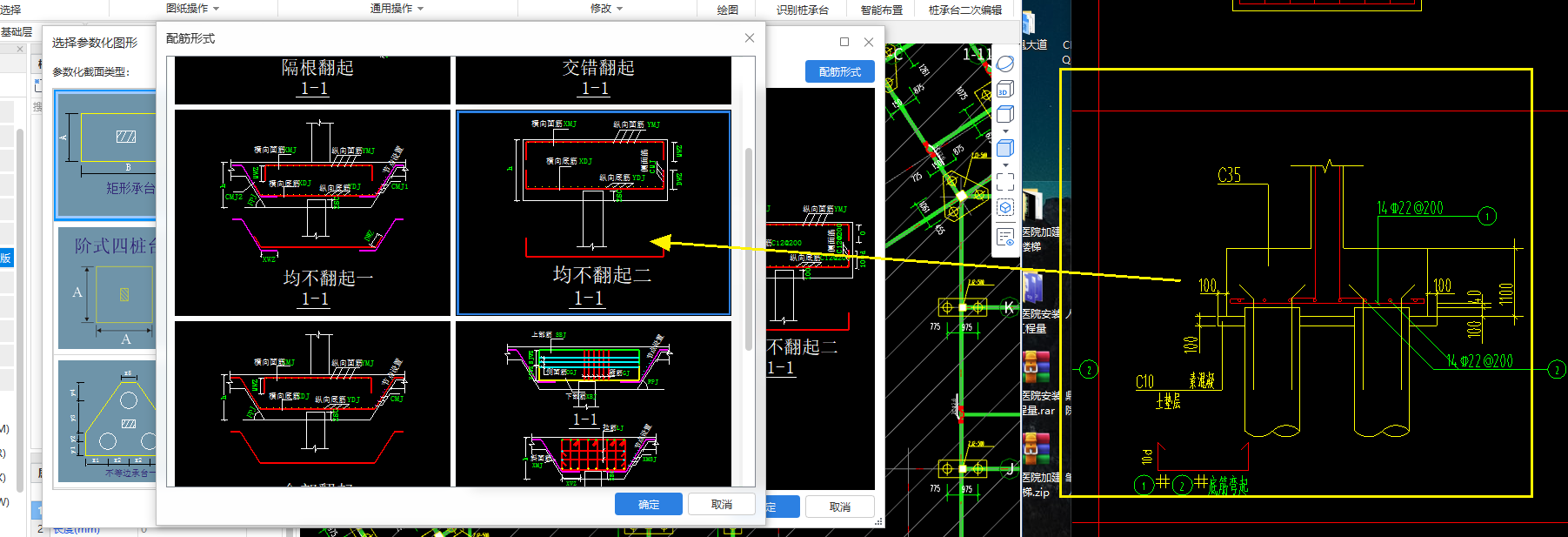This screenshot has height=537, width=1568.
Task: Select the 均不翻起一 1-1 thumbnail
Action: point(313,212)
